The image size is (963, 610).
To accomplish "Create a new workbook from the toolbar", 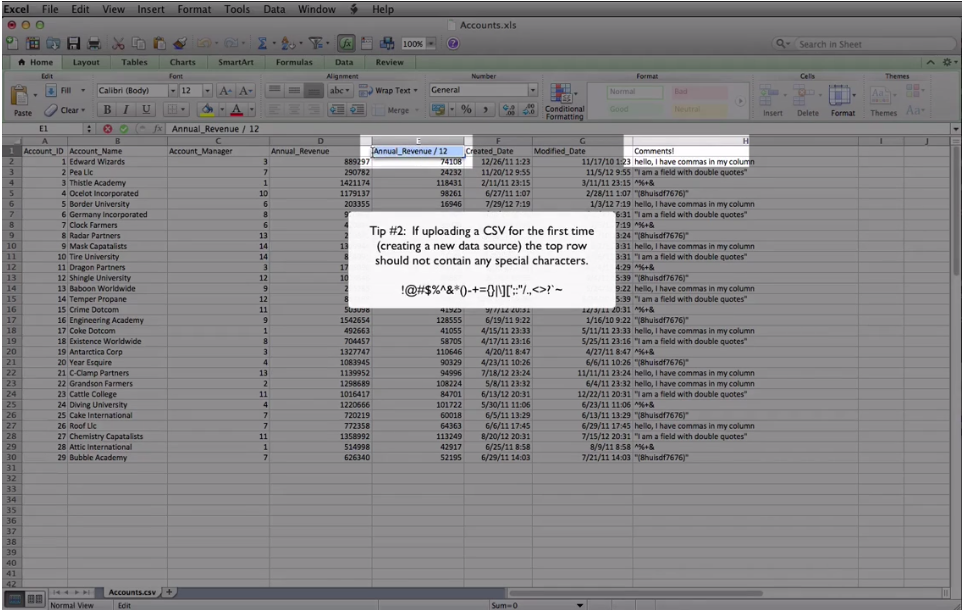I will coord(12,44).
